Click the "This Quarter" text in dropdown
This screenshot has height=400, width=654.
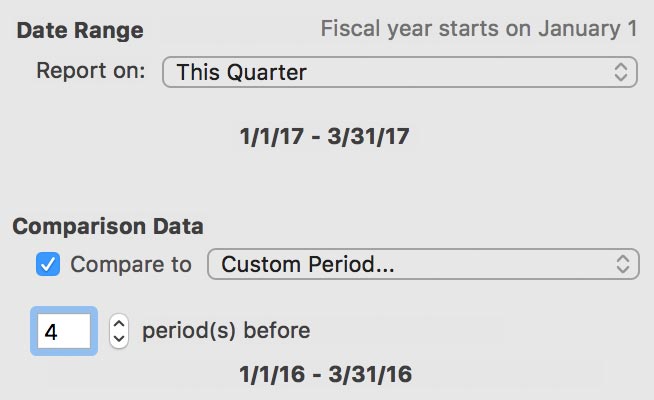coord(242,72)
